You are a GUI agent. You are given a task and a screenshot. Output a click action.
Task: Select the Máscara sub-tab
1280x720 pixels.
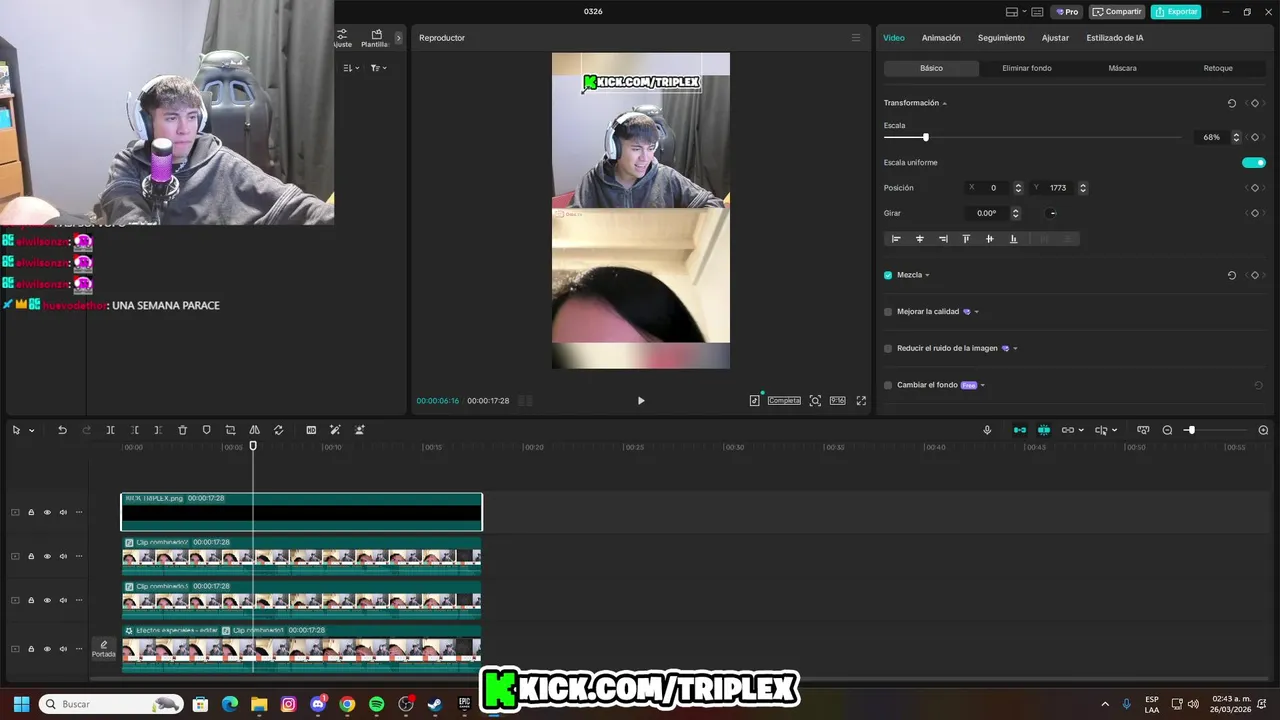(1122, 68)
